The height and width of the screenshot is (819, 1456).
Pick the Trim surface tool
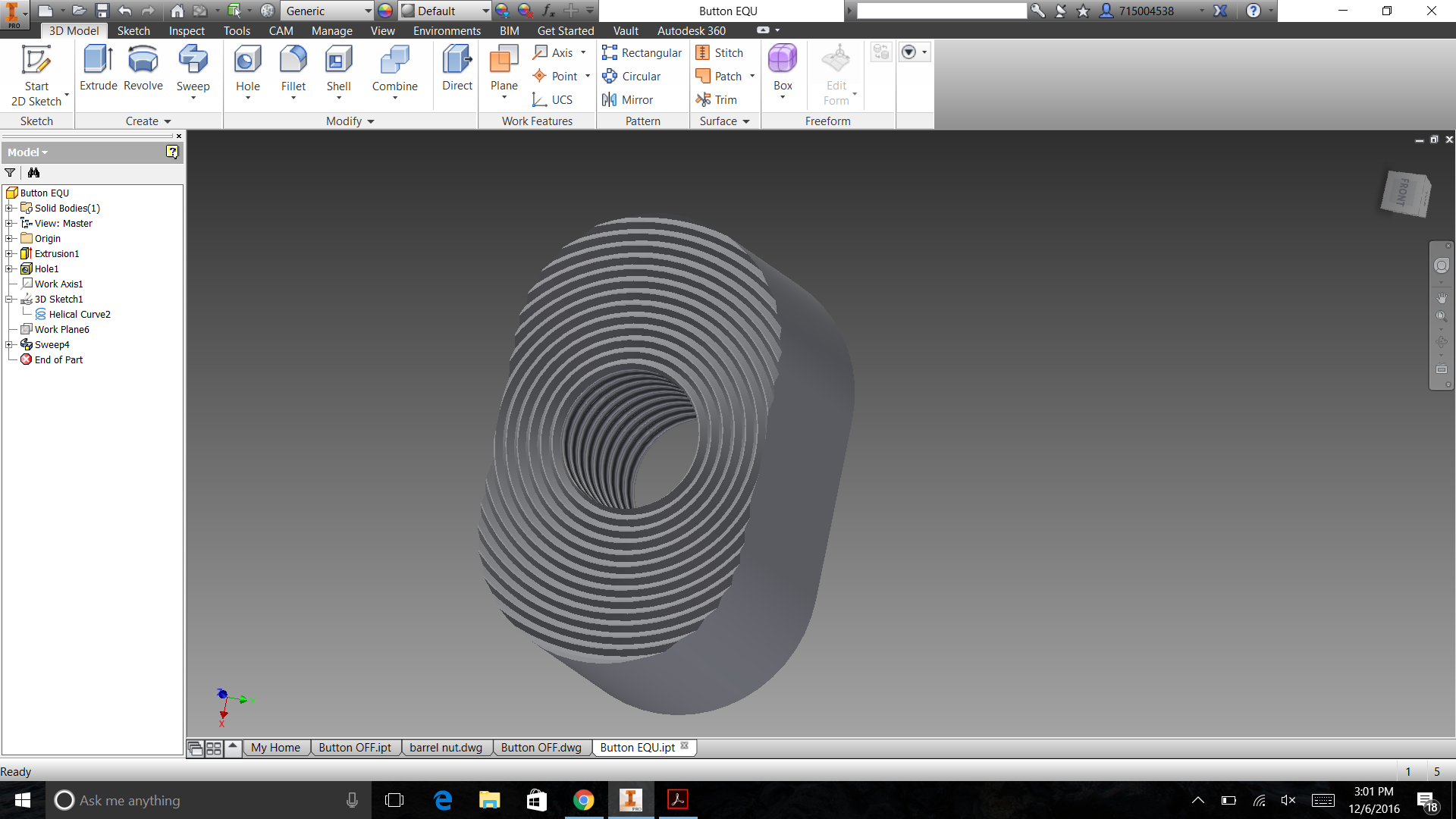[716, 99]
